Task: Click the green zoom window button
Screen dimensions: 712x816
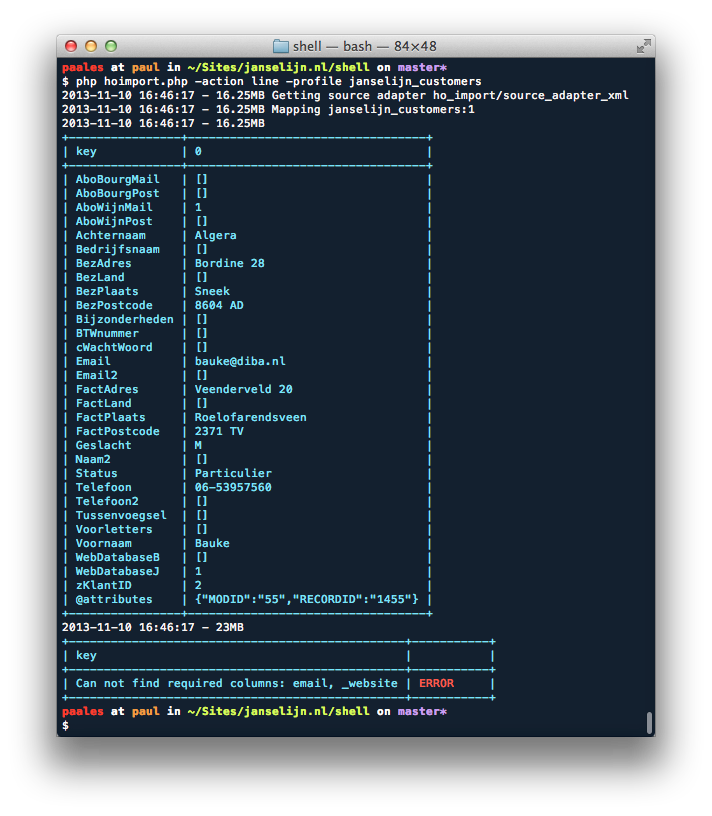Action: (x=111, y=46)
